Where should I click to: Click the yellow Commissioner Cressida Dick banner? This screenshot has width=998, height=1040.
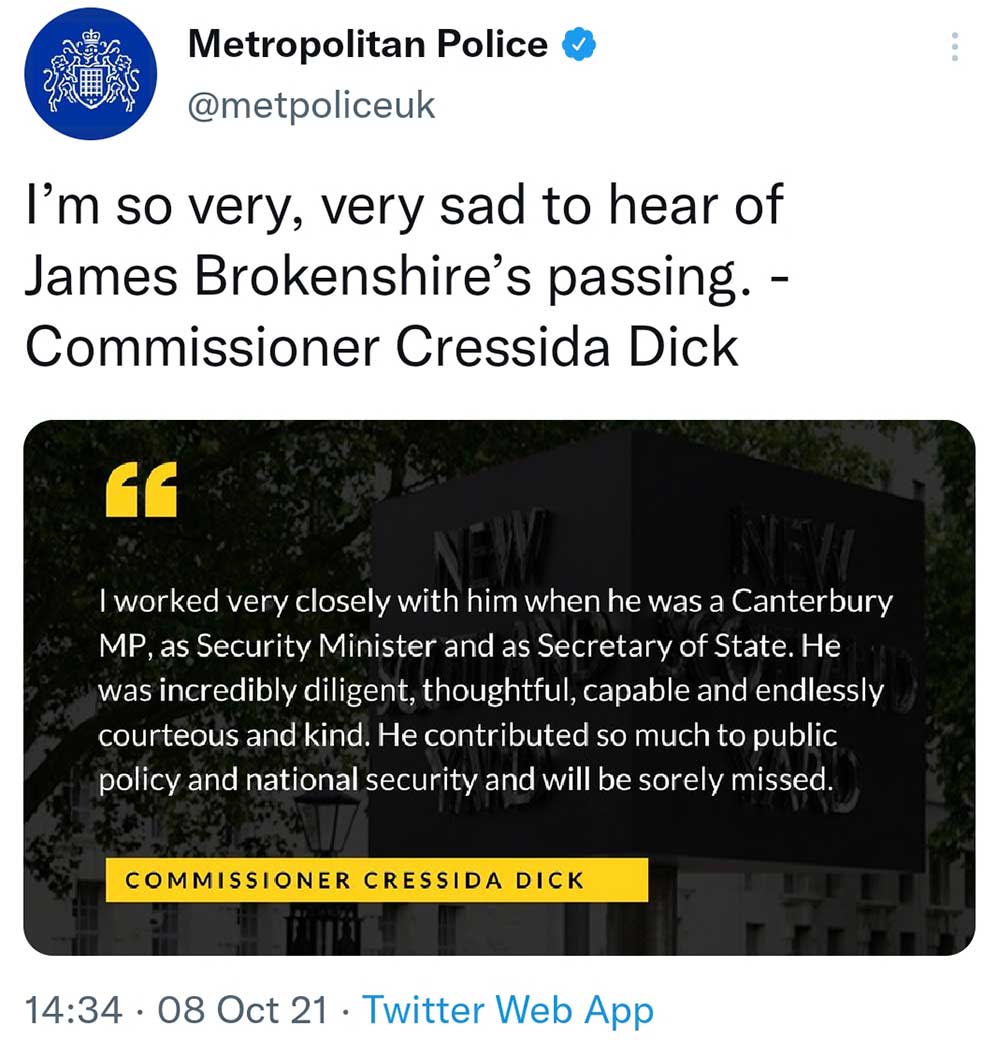pos(377,881)
